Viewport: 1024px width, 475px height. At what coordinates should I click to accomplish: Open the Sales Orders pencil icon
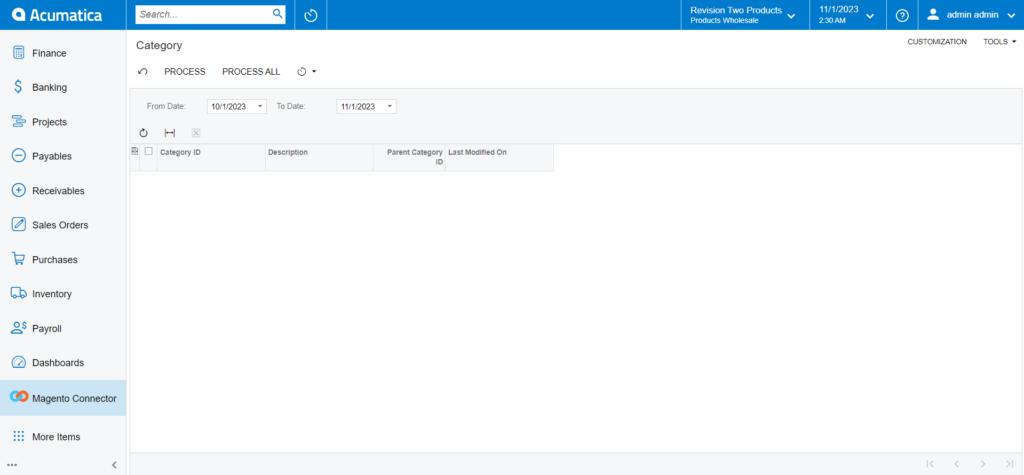(19, 225)
